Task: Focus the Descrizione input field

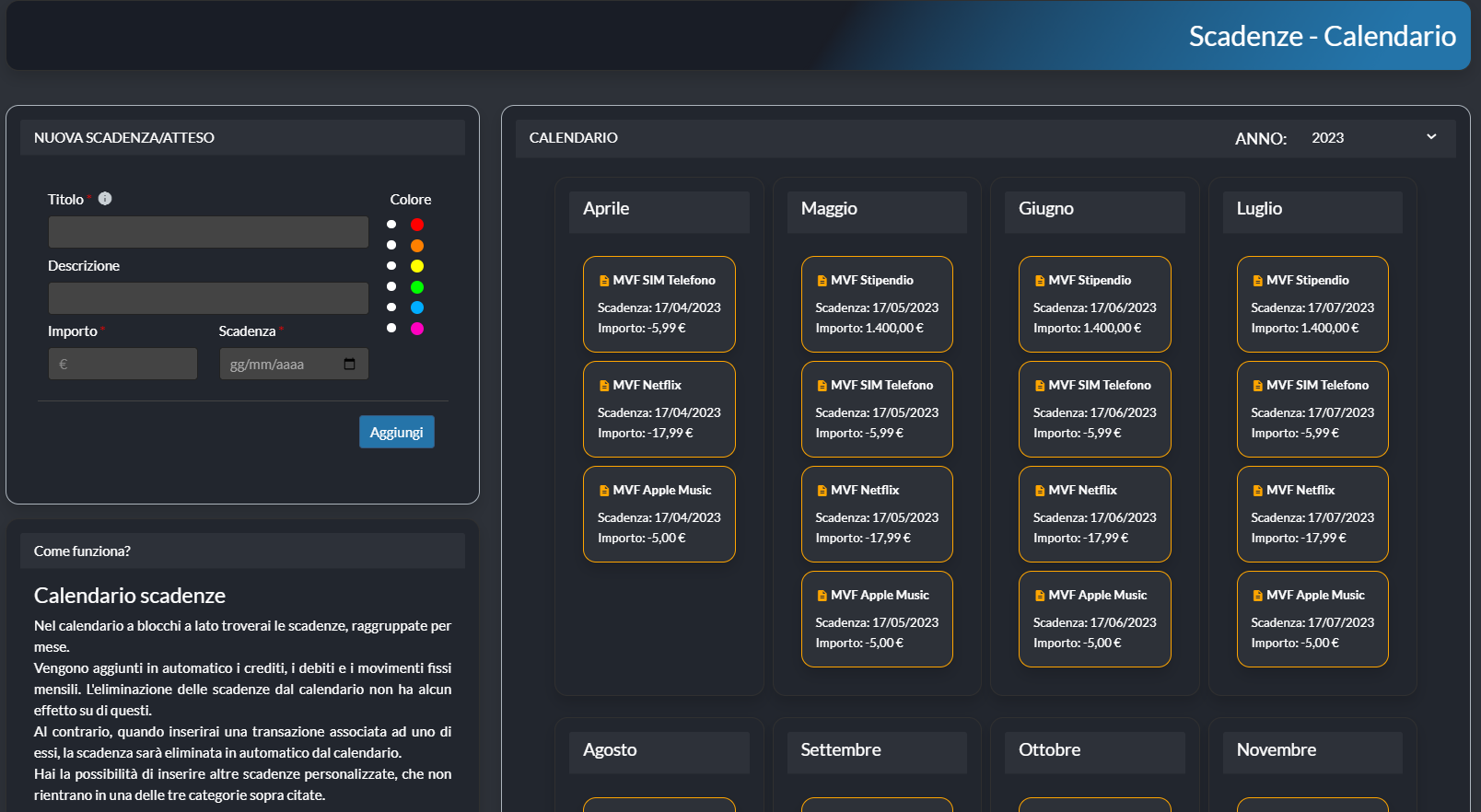Action: [208, 298]
